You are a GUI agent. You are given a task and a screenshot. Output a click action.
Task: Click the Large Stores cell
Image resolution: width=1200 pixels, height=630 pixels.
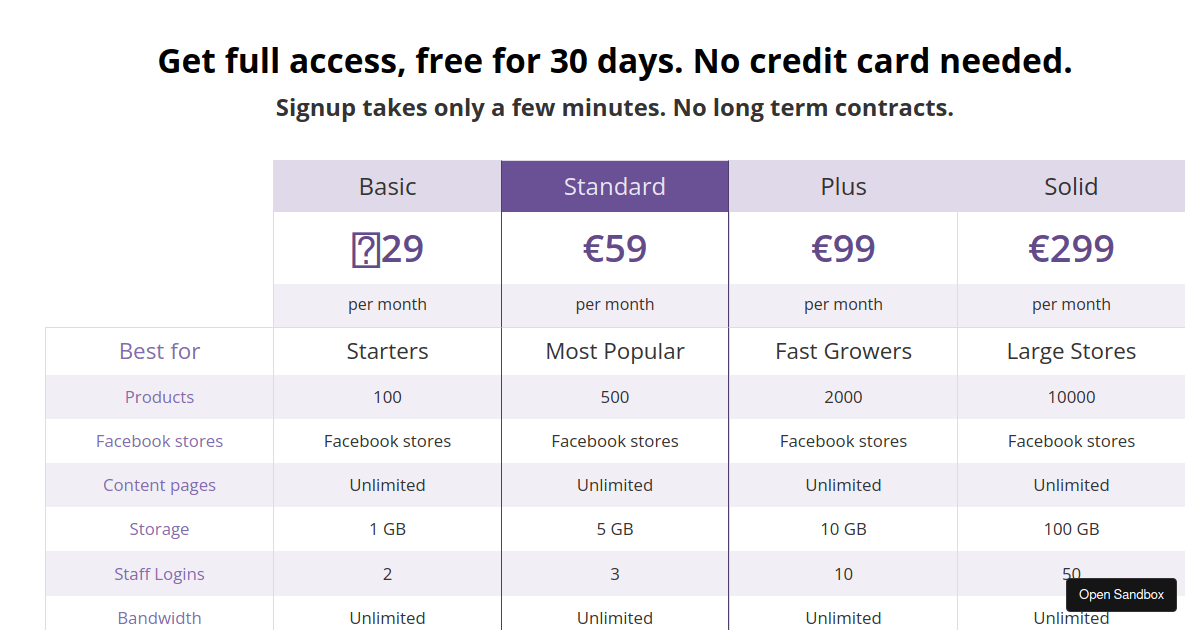click(x=1071, y=351)
